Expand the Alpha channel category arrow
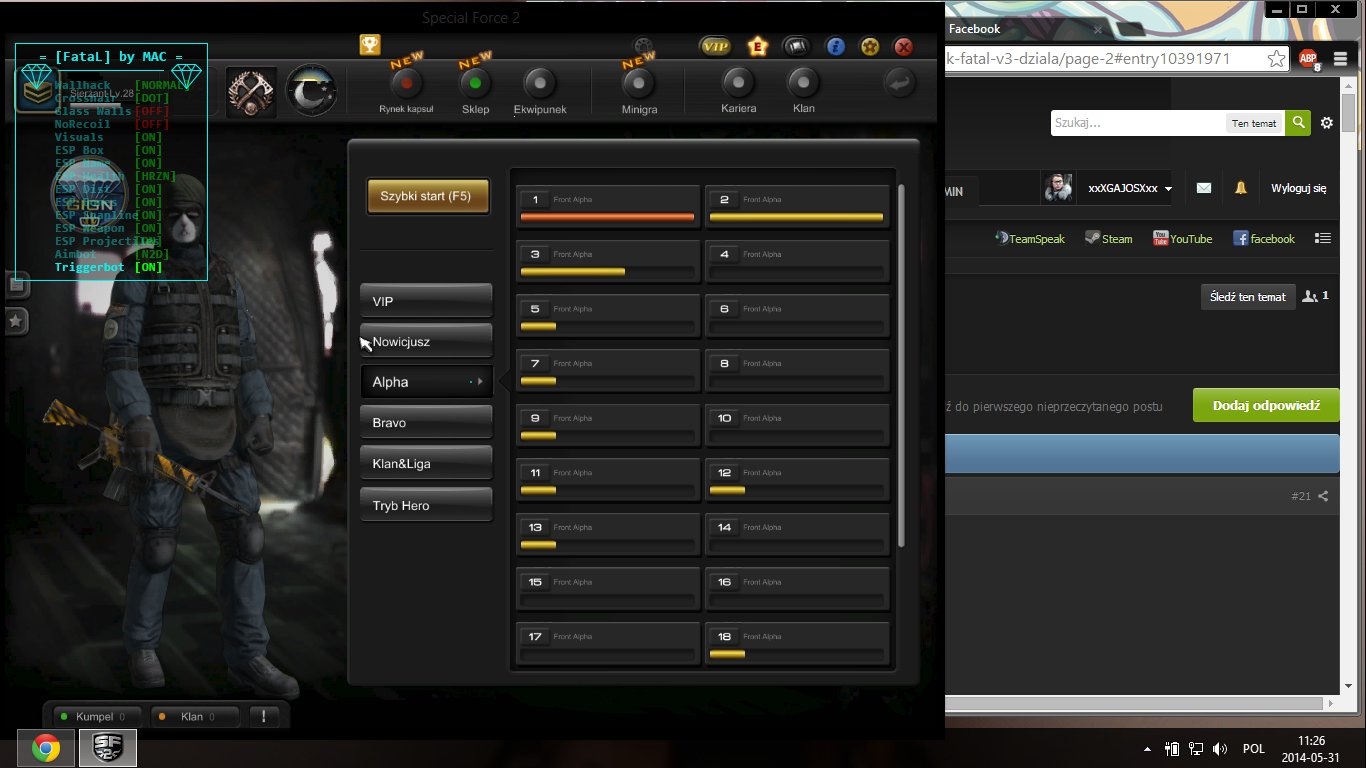1366x768 pixels. click(x=480, y=382)
